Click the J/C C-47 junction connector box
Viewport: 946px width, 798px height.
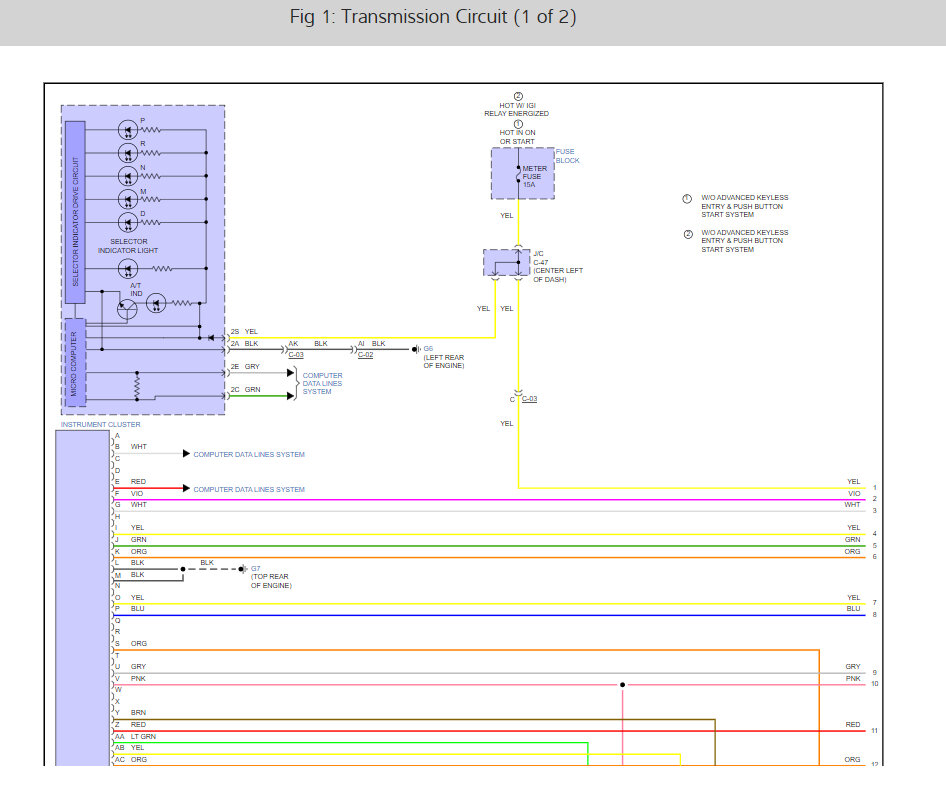pos(507,263)
